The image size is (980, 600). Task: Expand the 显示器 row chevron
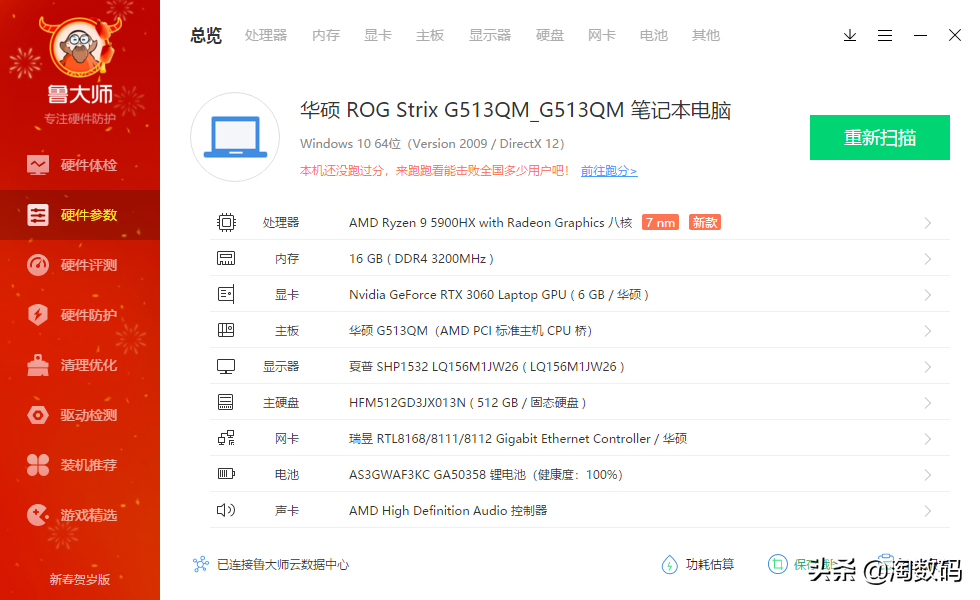point(928,367)
